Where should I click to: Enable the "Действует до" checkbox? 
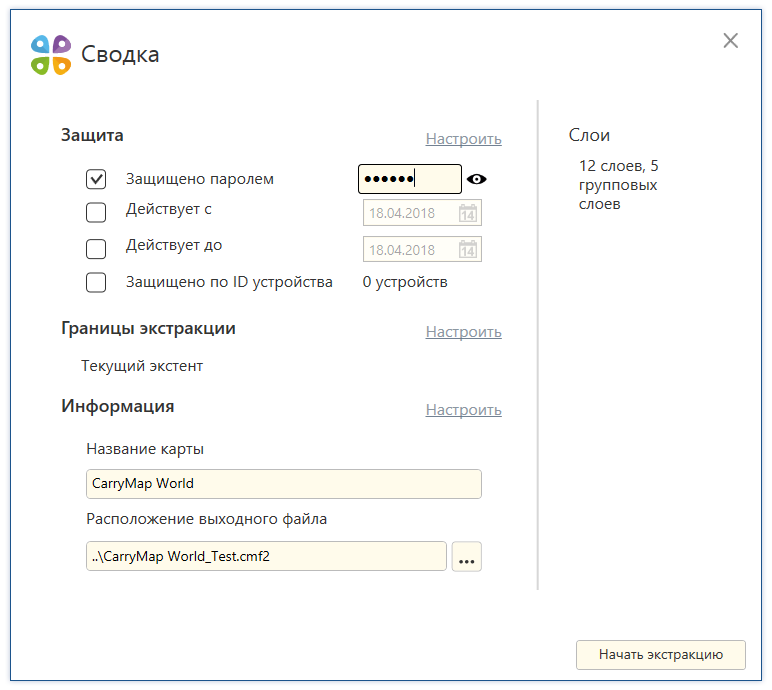pos(96,249)
